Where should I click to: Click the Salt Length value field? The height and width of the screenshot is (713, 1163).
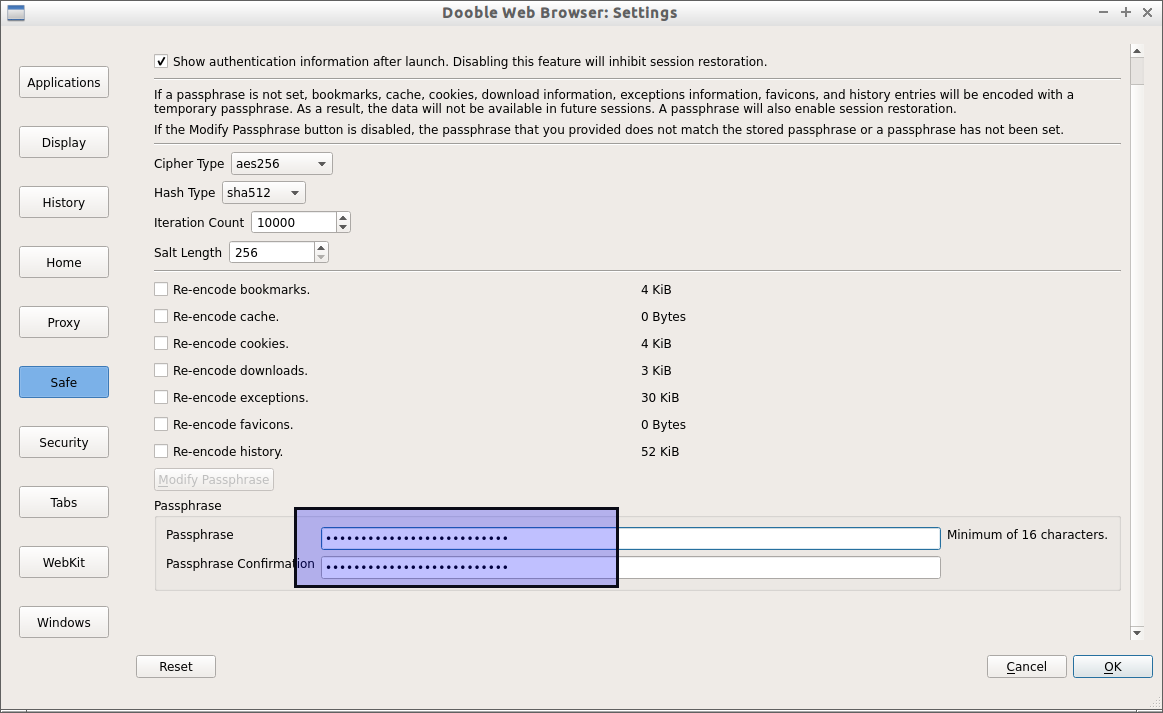click(272, 252)
